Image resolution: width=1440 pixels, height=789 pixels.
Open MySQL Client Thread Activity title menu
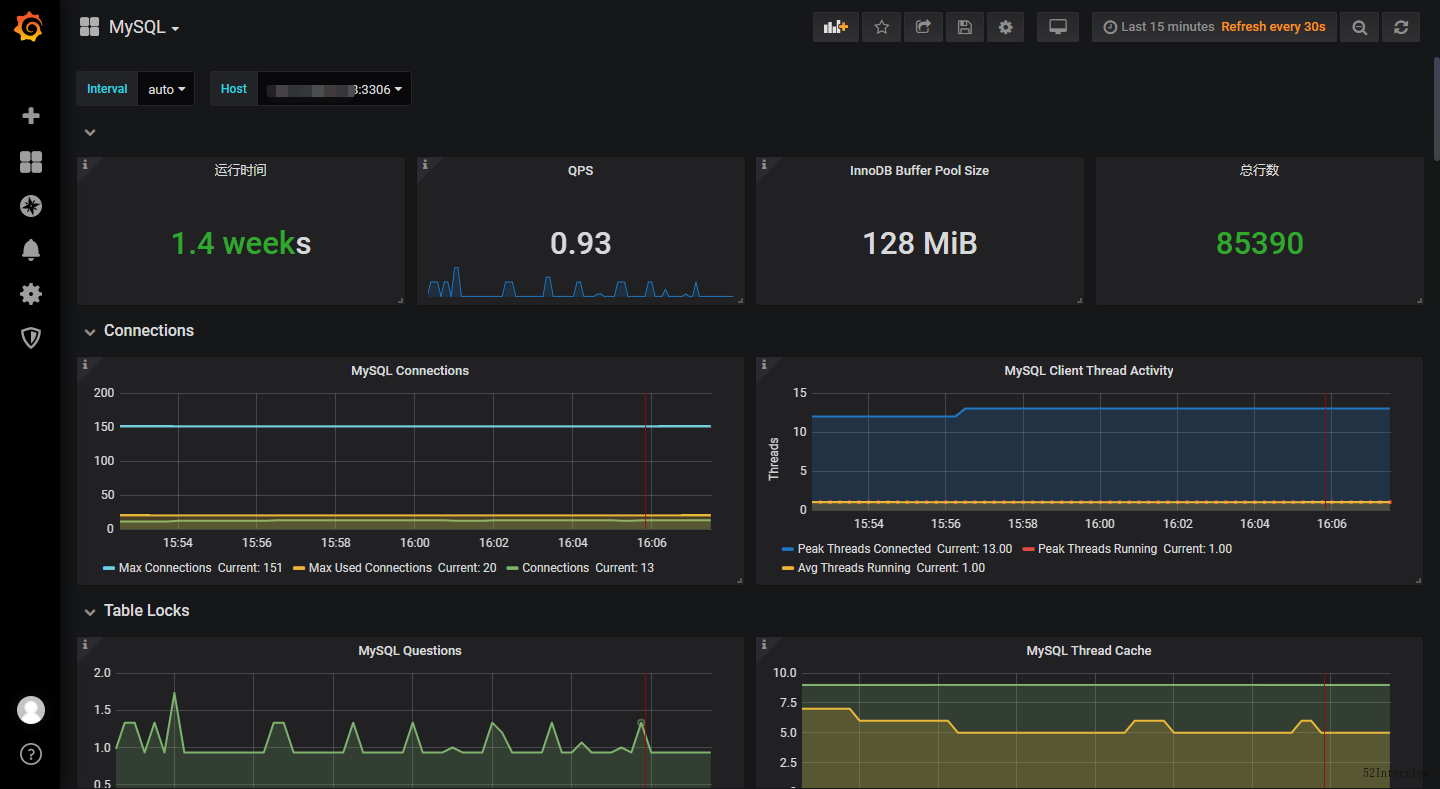[x=1089, y=371]
